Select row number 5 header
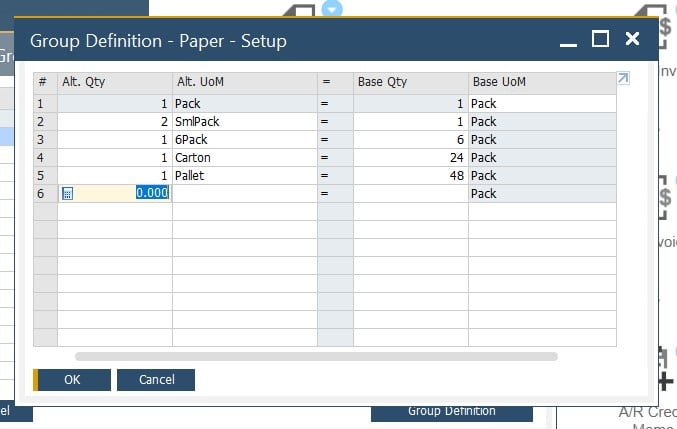 point(45,176)
